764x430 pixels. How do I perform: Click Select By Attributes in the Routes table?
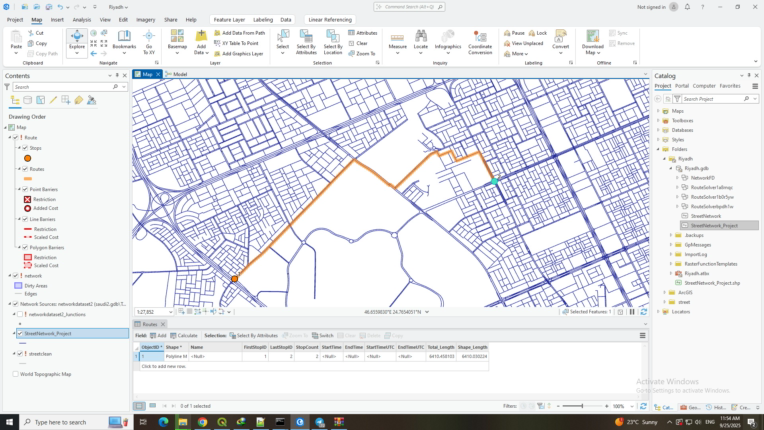click(x=253, y=336)
